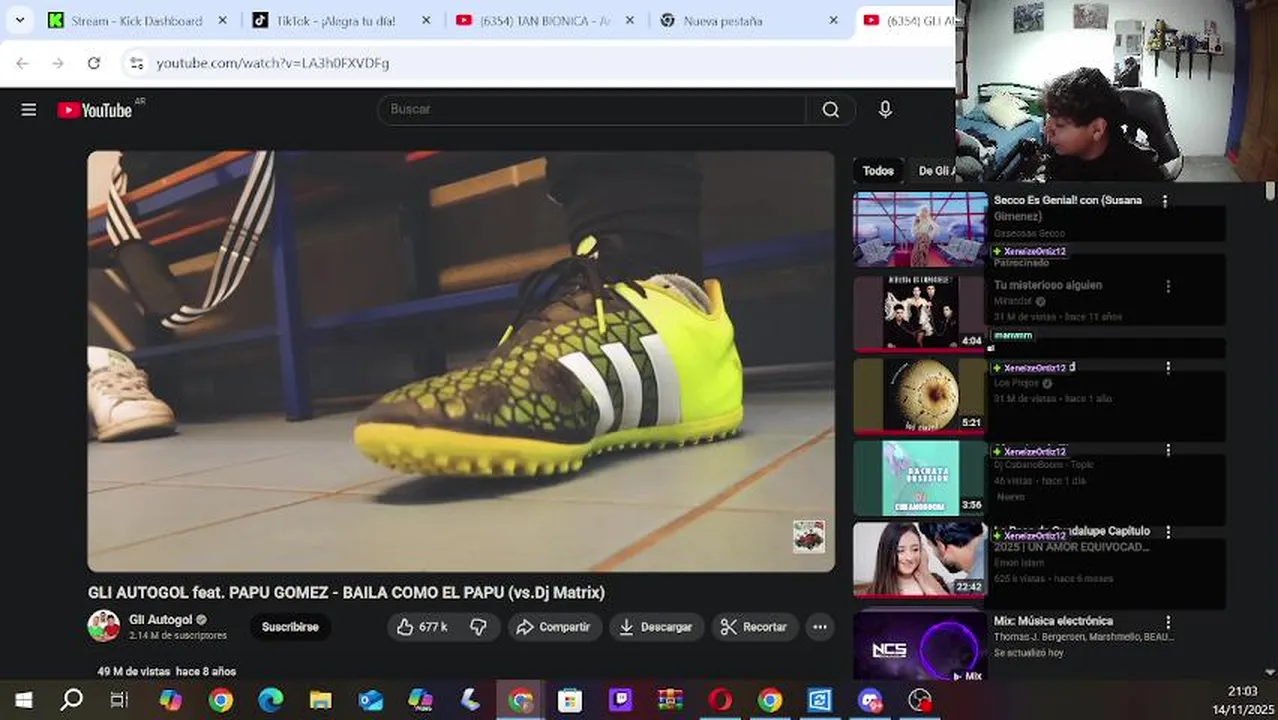
Task: Open Tu misterioso alguien video thumbnail
Action: click(920, 313)
